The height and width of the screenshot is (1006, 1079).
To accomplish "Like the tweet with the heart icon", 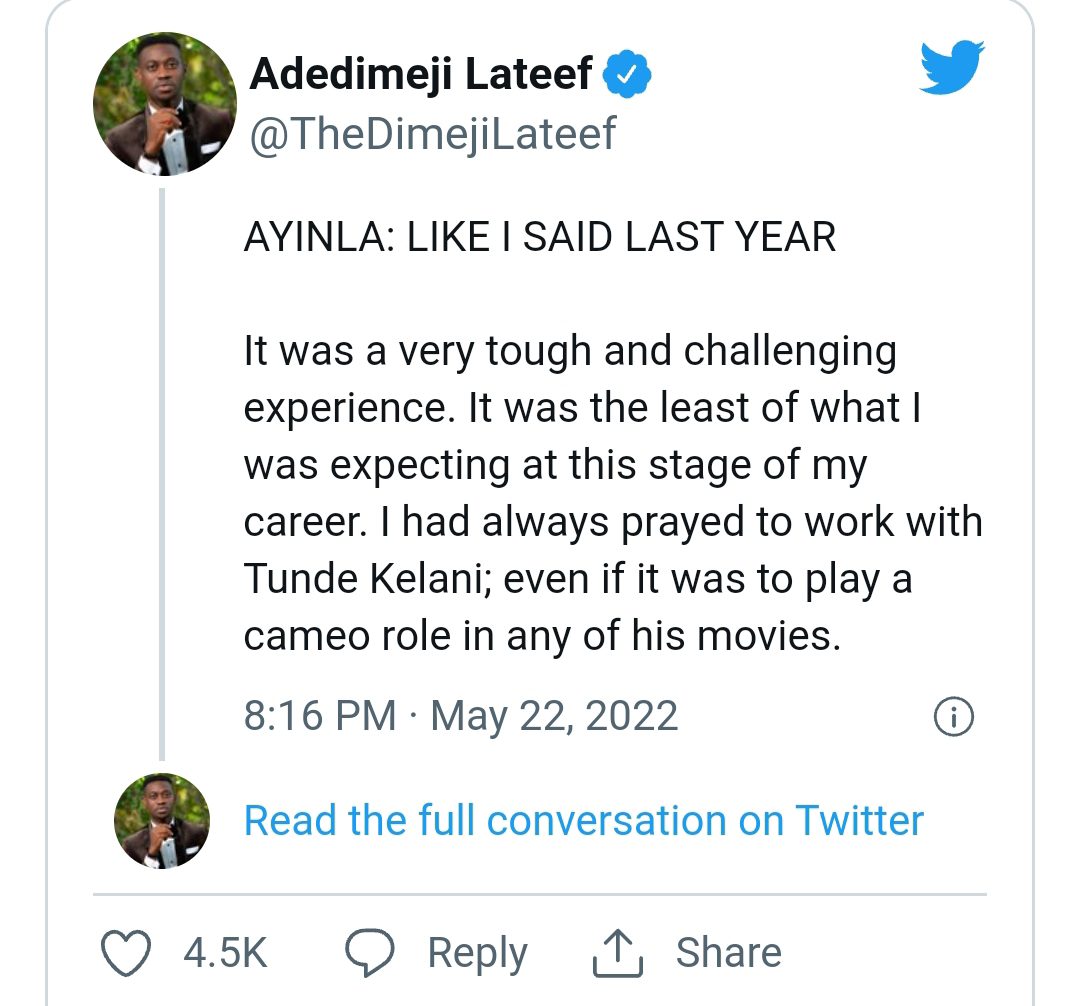I will (128, 951).
